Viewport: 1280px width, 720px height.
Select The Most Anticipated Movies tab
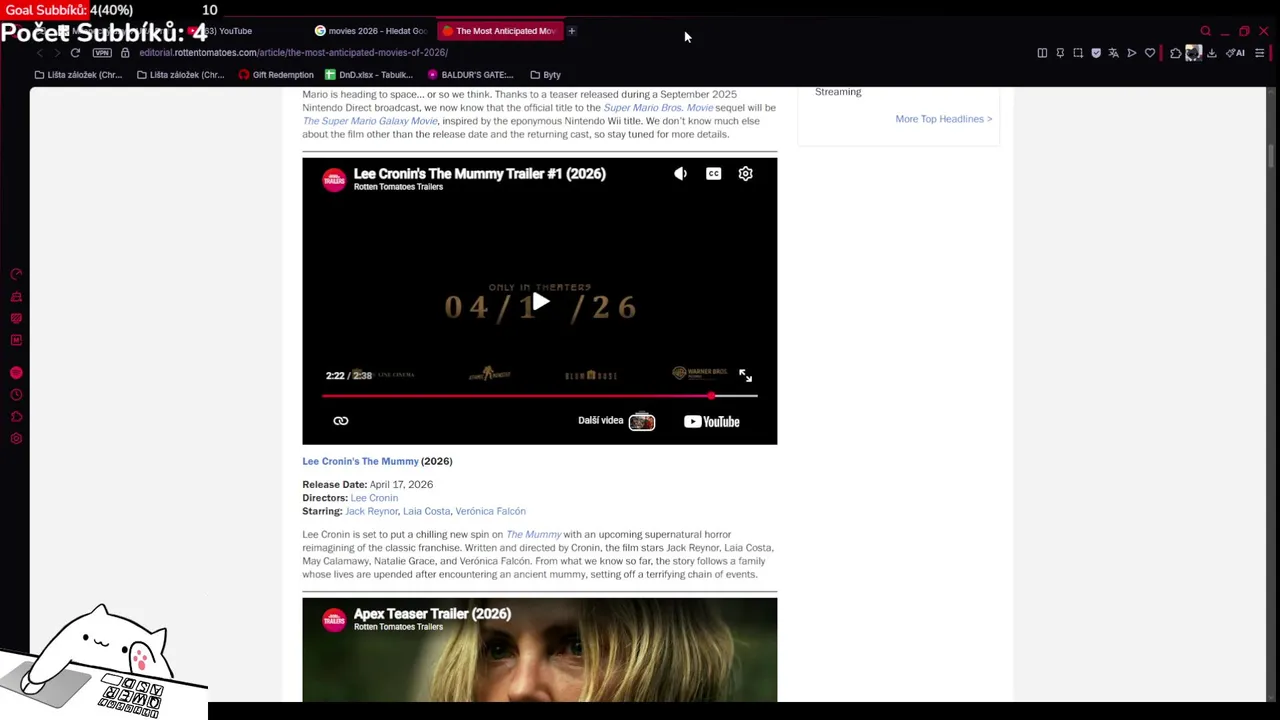[x=500, y=31]
